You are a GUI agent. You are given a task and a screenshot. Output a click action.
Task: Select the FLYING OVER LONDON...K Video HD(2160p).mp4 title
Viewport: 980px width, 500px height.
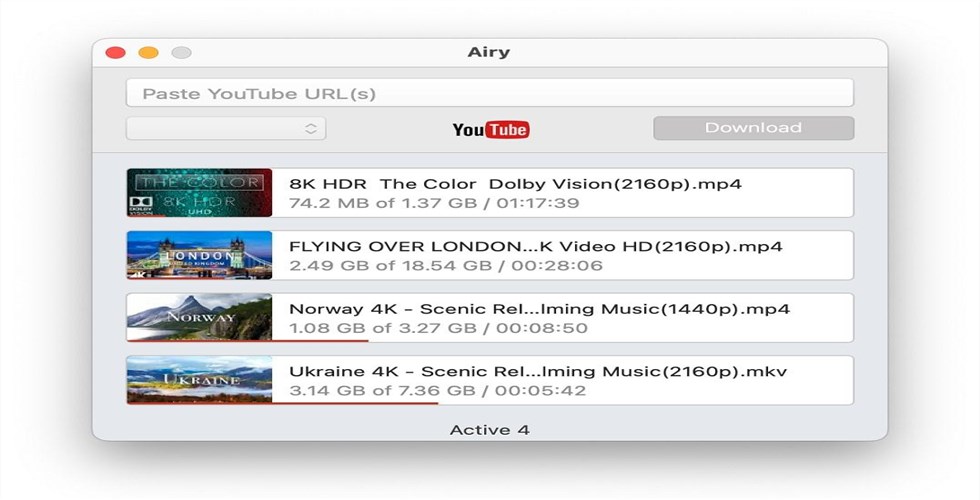click(x=536, y=247)
